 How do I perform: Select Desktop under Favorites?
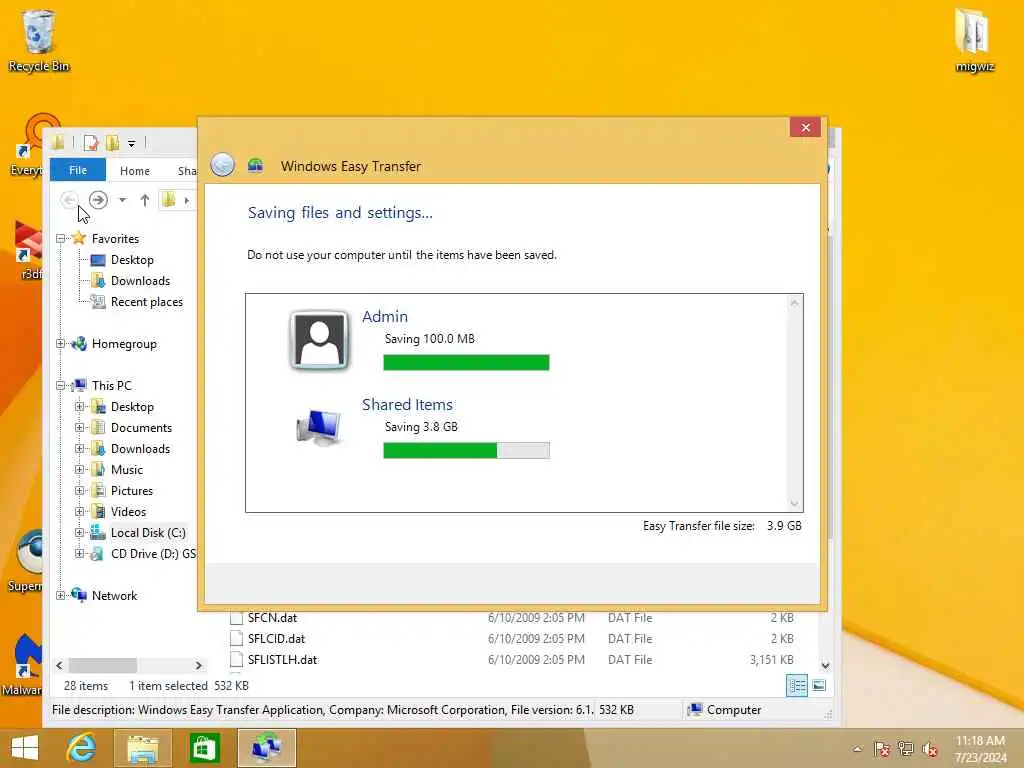pos(132,260)
